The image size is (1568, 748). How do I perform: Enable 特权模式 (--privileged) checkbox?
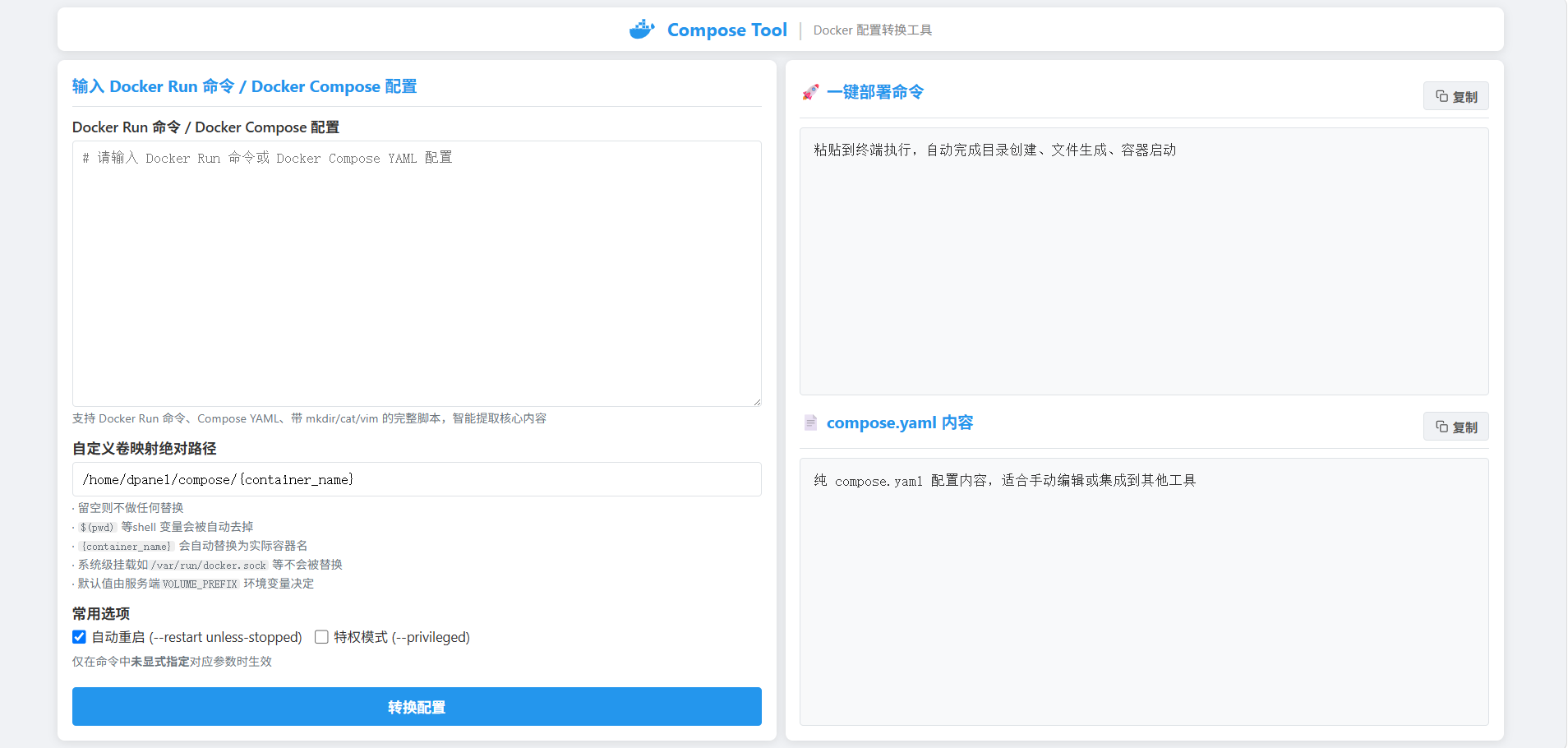pos(321,637)
